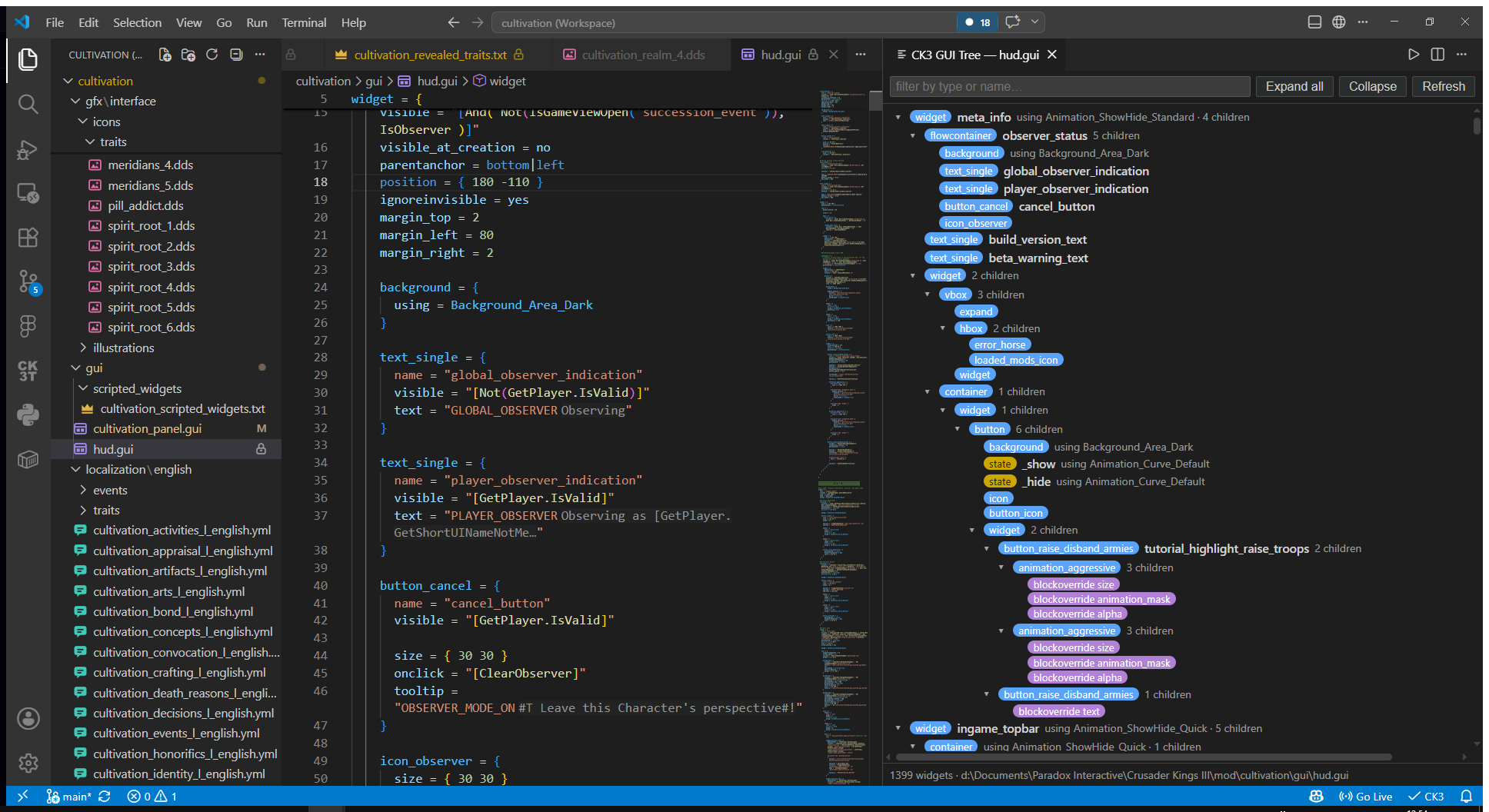Split the GUI Tree editor
The image size is (1489, 812).
[1437, 55]
